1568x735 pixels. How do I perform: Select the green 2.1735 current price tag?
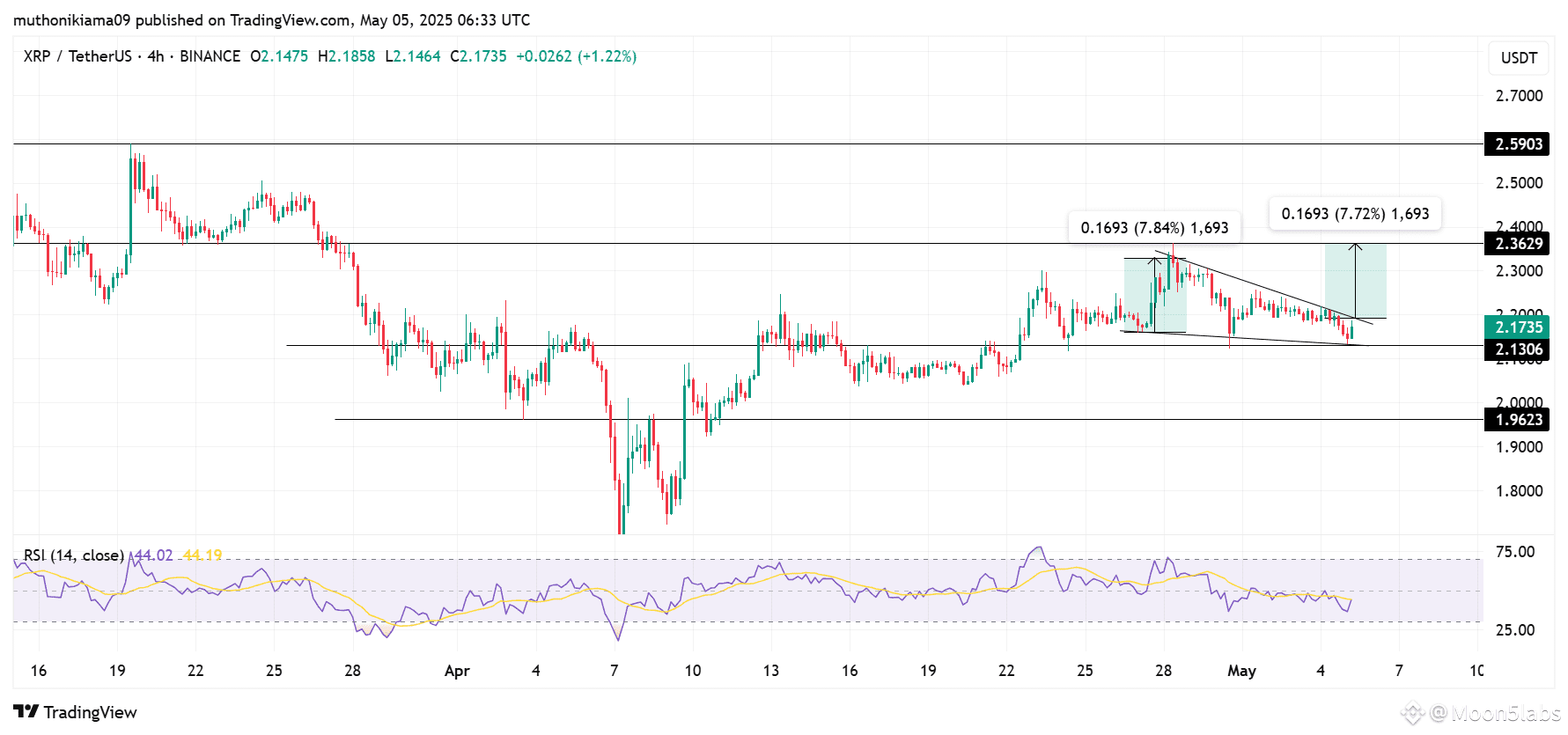[x=1519, y=327]
